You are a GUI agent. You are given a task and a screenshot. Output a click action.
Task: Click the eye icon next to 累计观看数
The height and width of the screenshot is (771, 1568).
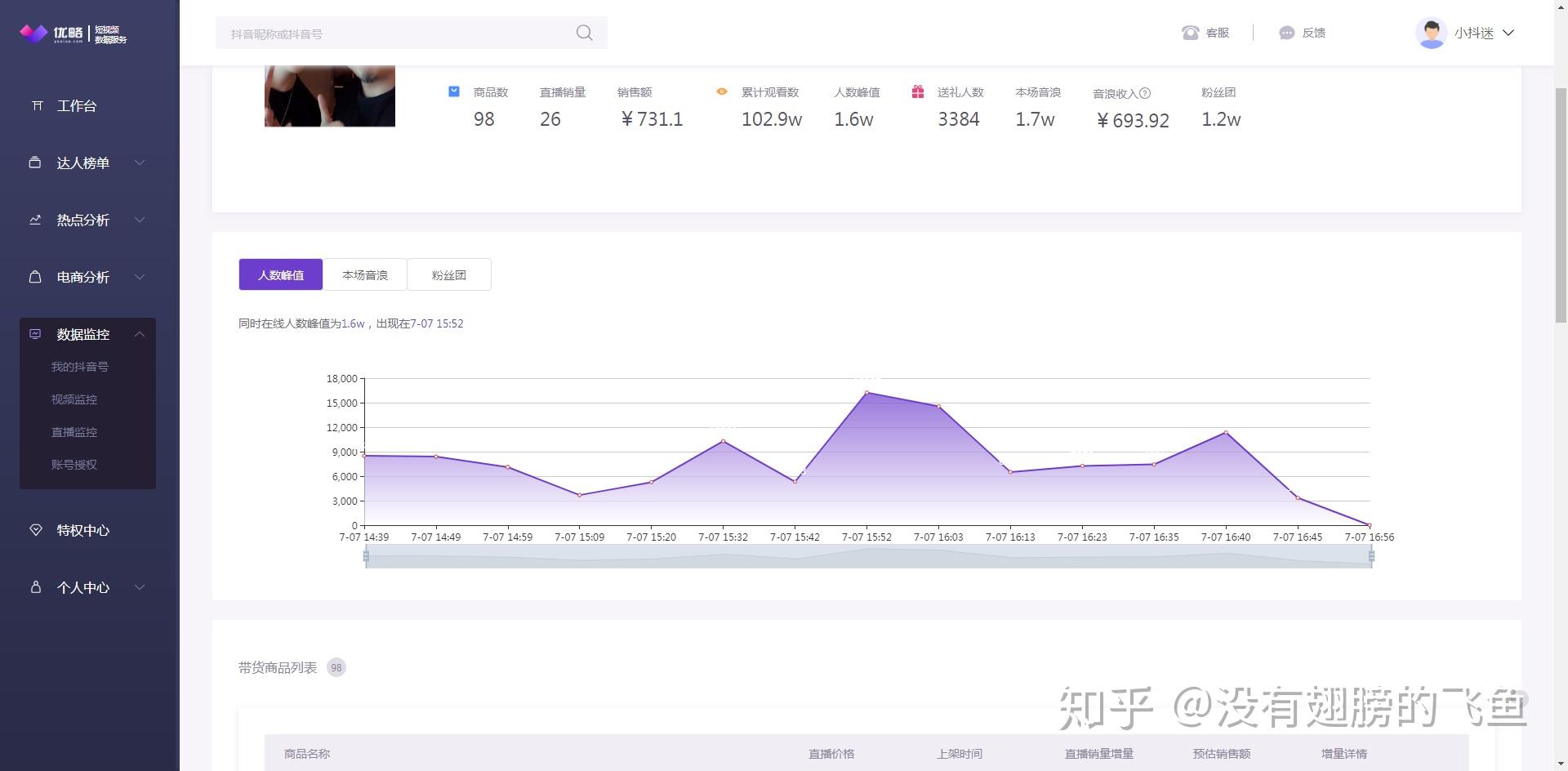[721, 91]
